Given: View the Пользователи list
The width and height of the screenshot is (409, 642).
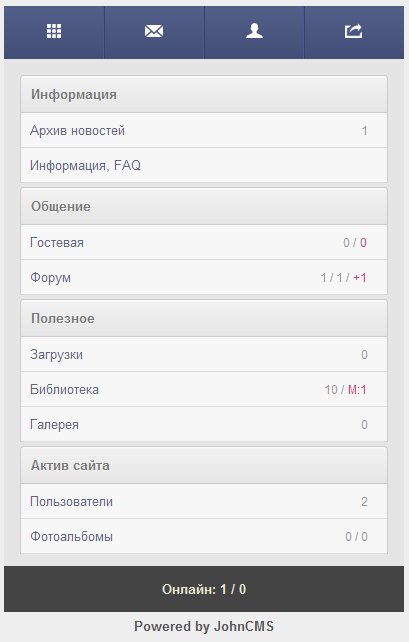Looking at the screenshot, I should click(x=204, y=502).
